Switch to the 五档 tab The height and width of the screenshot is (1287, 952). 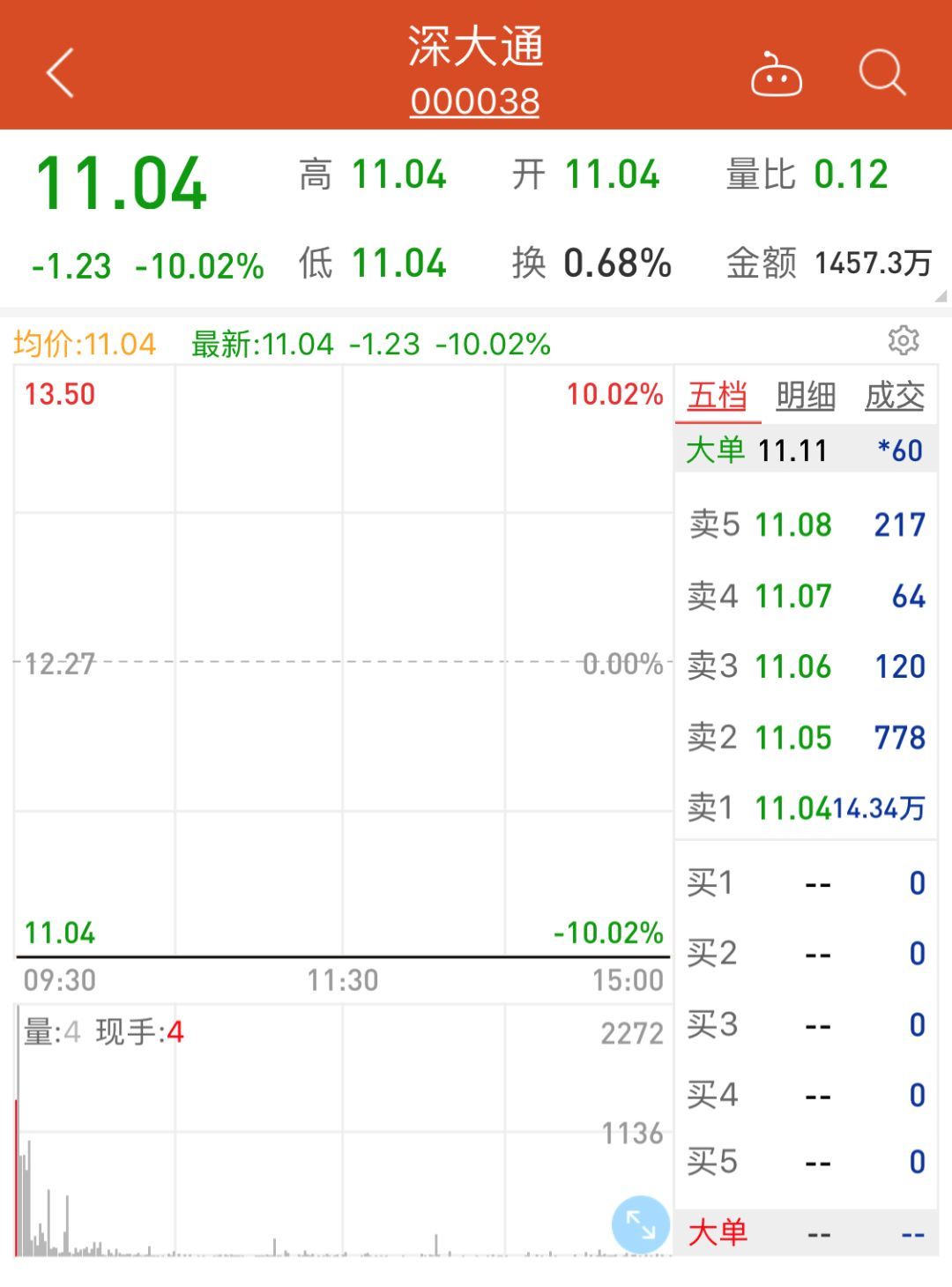718,397
